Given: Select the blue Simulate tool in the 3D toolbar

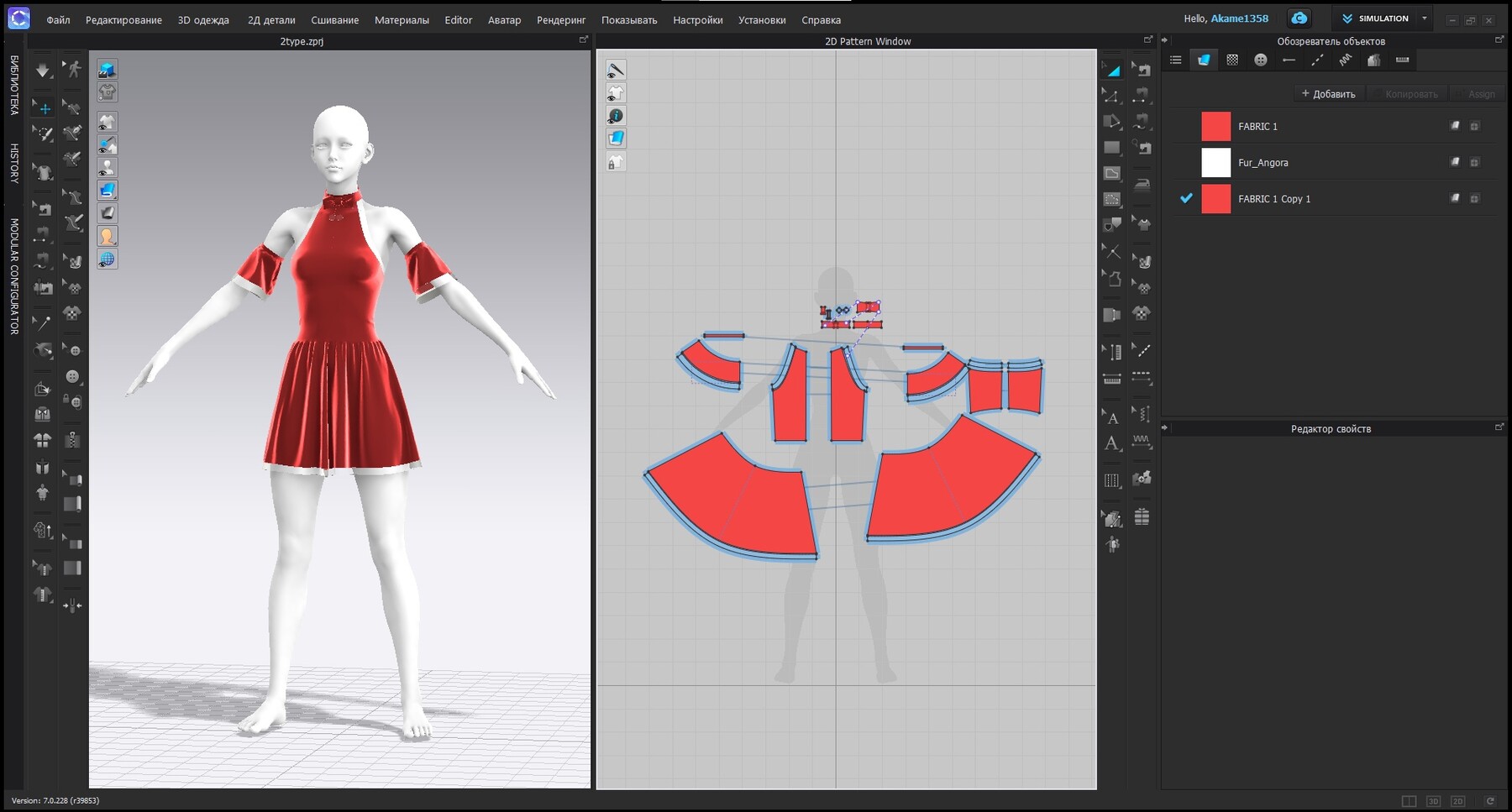Looking at the screenshot, I should 107,190.
